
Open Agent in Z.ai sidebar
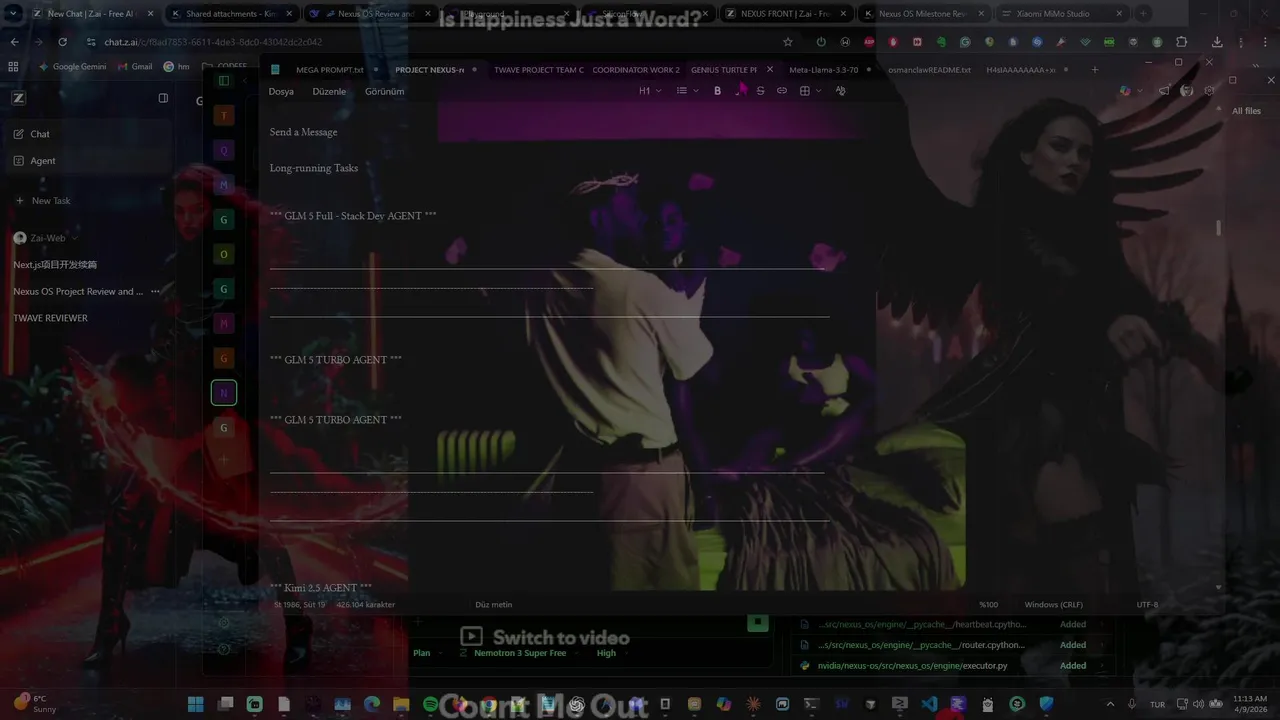click(x=88, y=161)
